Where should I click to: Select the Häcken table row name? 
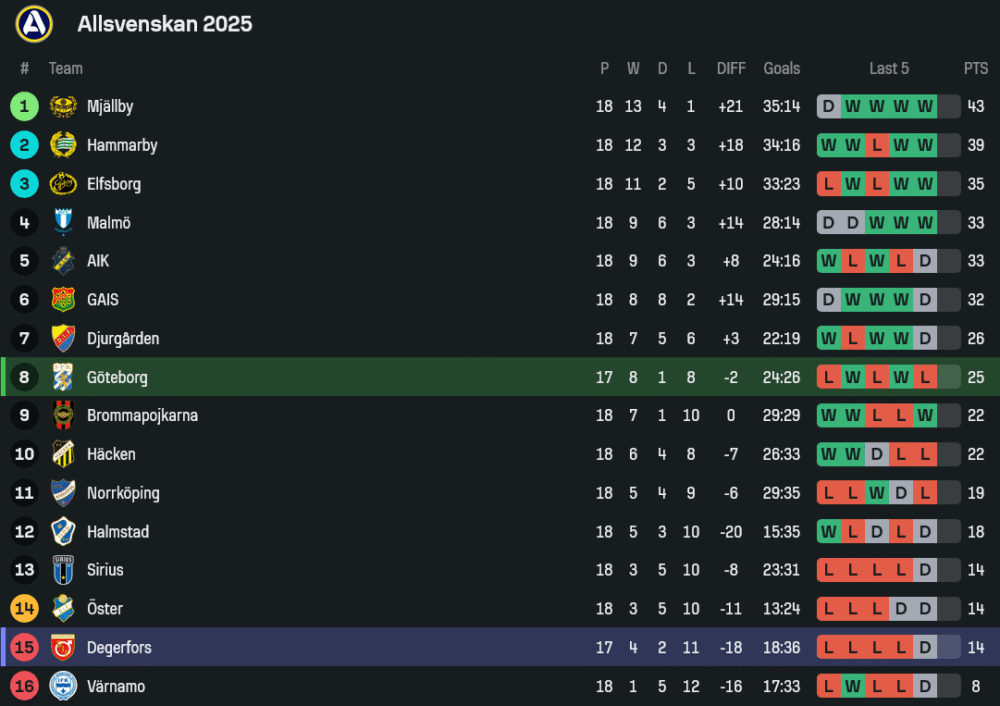click(111, 455)
